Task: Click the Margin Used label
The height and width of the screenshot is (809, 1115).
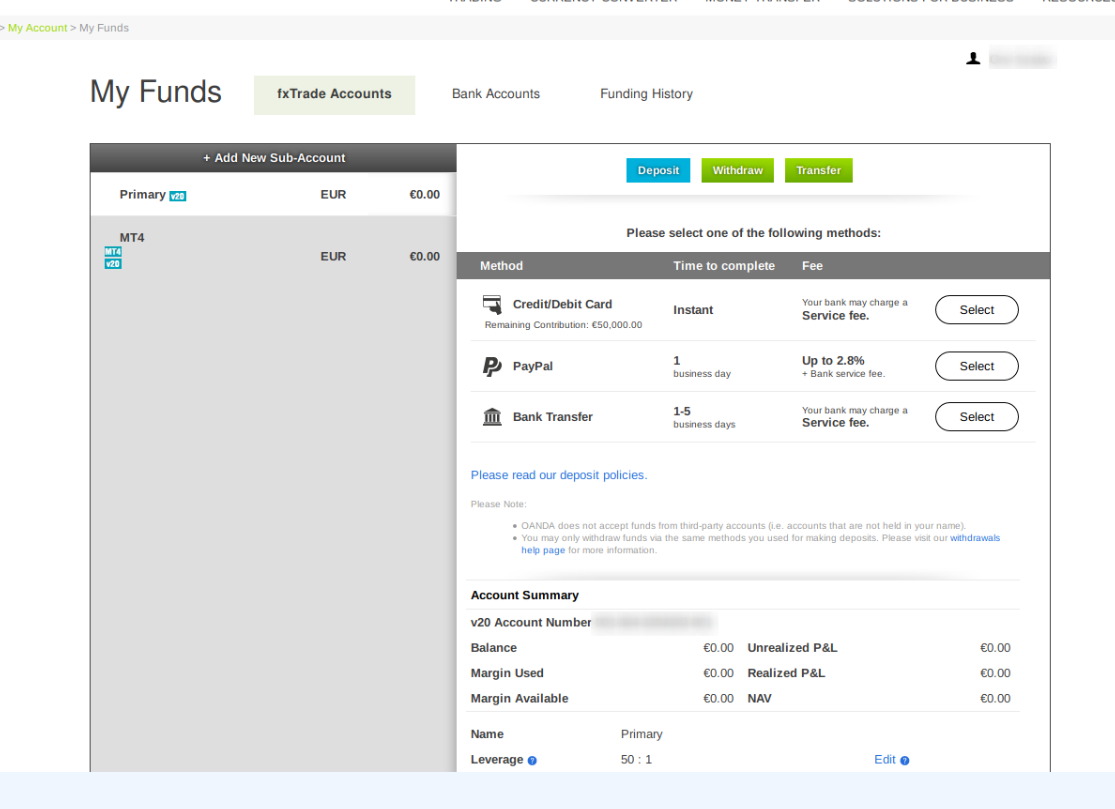Action: [507, 673]
